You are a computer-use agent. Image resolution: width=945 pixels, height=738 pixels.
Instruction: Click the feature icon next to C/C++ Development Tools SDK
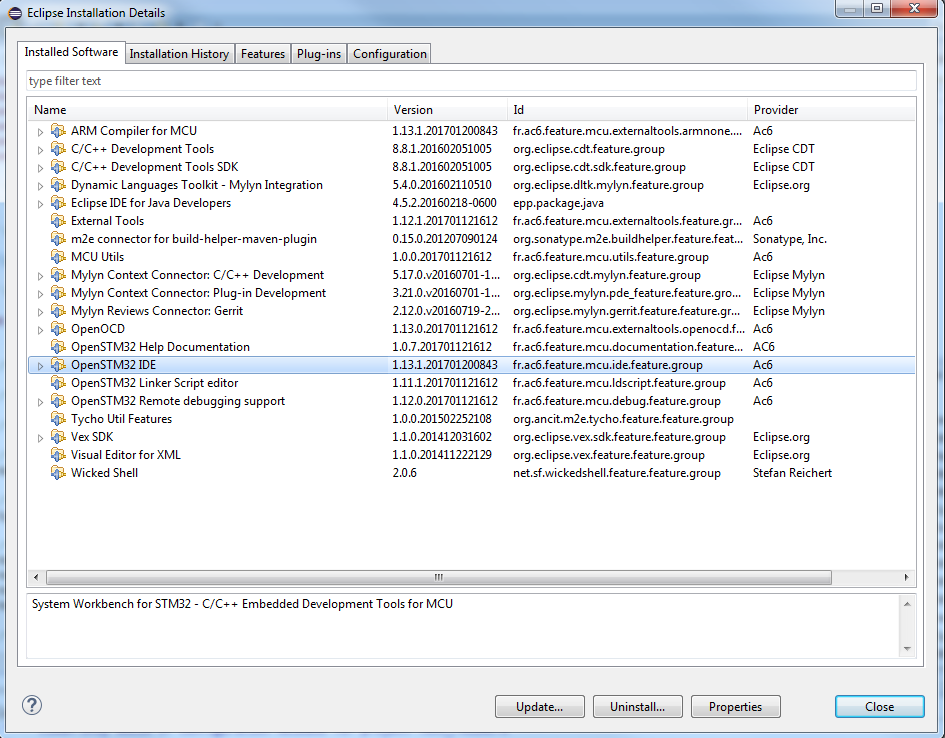pyautogui.click(x=58, y=167)
